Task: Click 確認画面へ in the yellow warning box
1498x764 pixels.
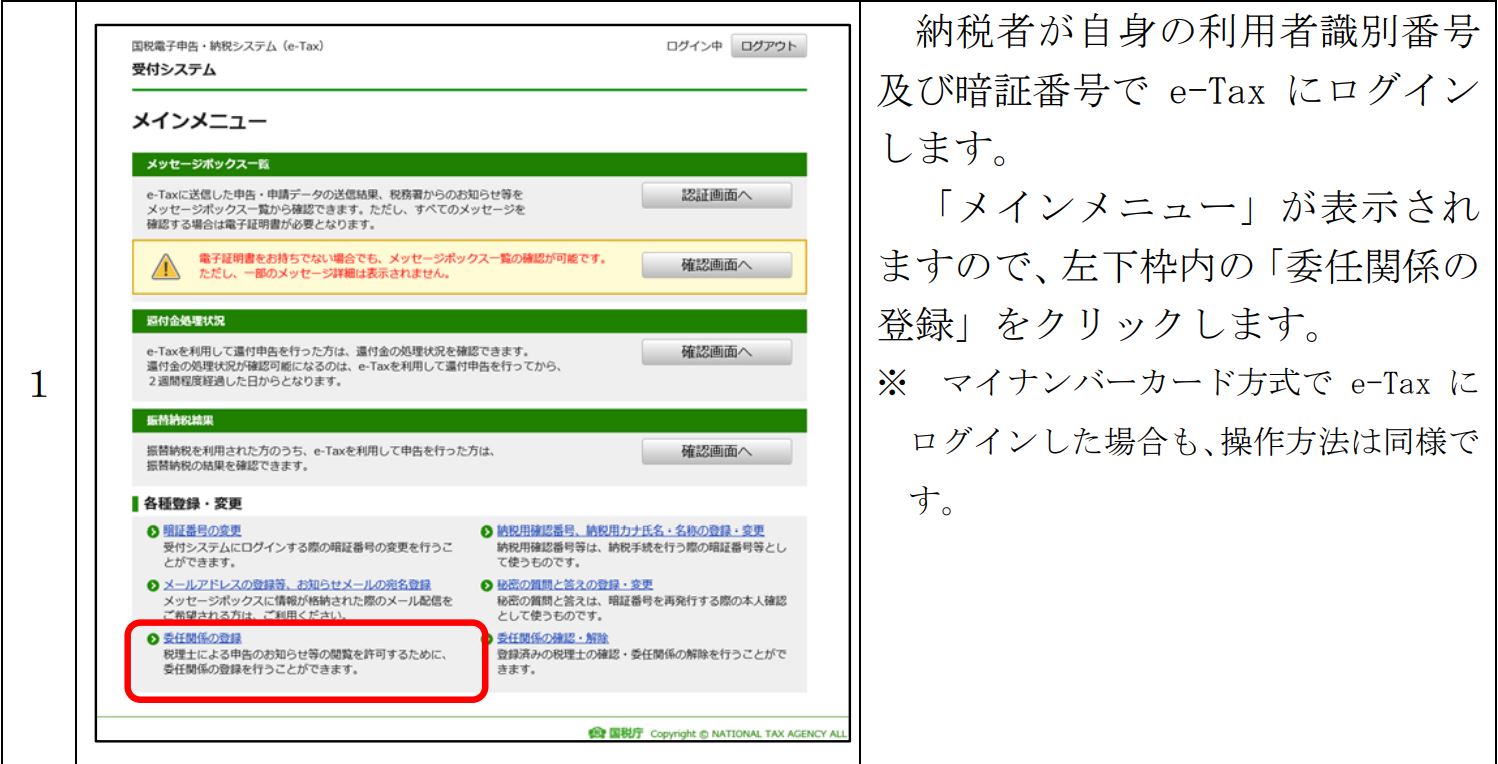Action: pos(715,265)
